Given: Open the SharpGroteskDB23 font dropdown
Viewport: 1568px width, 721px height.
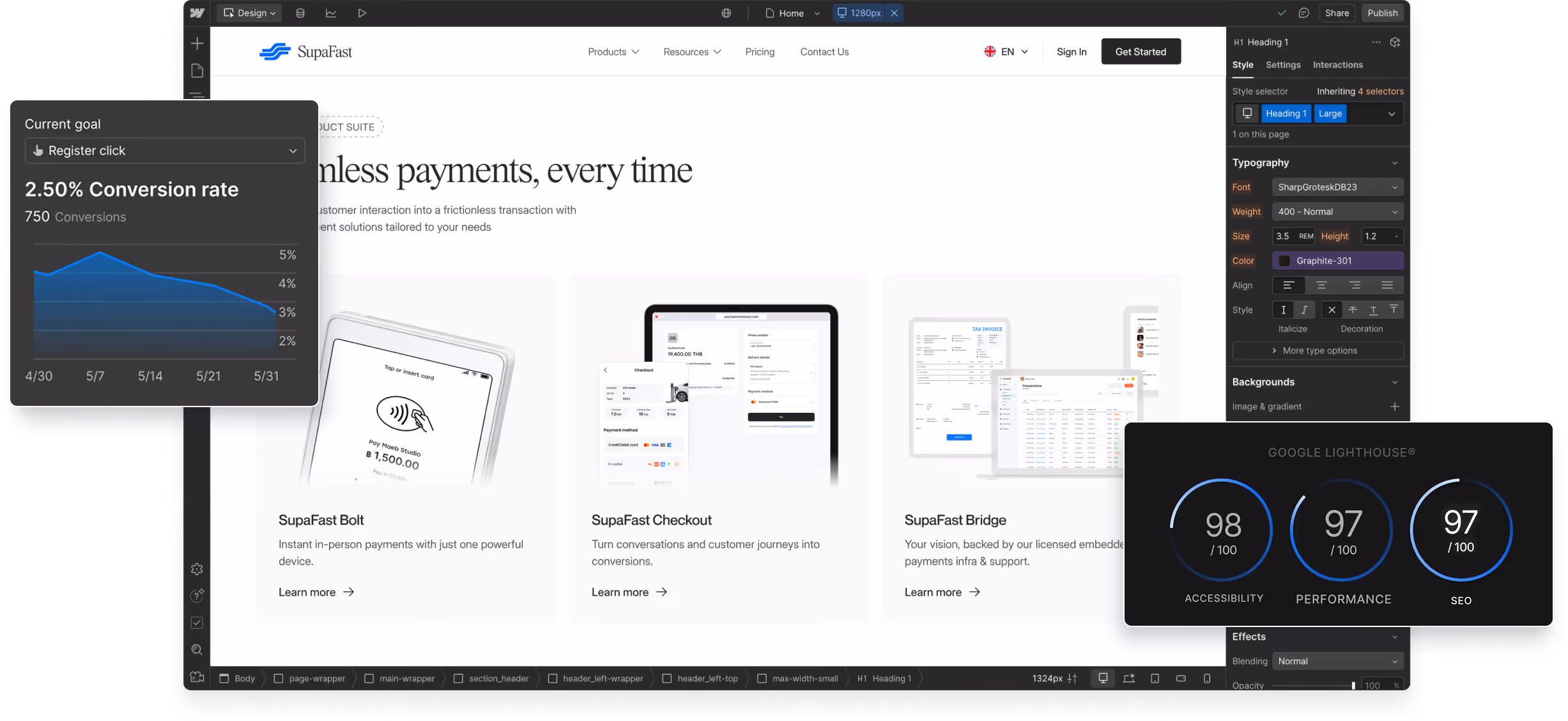Looking at the screenshot, I should pyautogui.click(x=1337, y=187).
